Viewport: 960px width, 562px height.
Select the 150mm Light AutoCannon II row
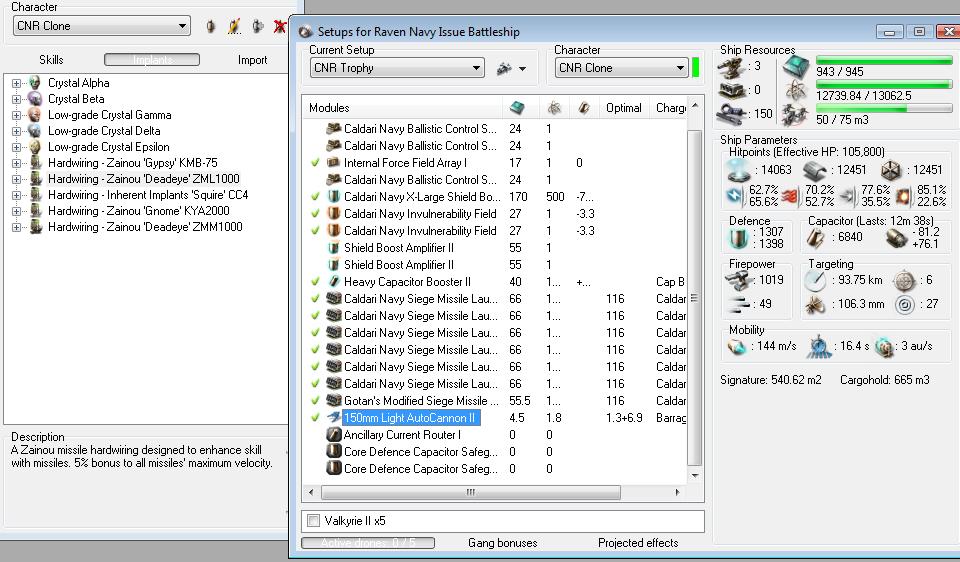(x=494, y=418)
